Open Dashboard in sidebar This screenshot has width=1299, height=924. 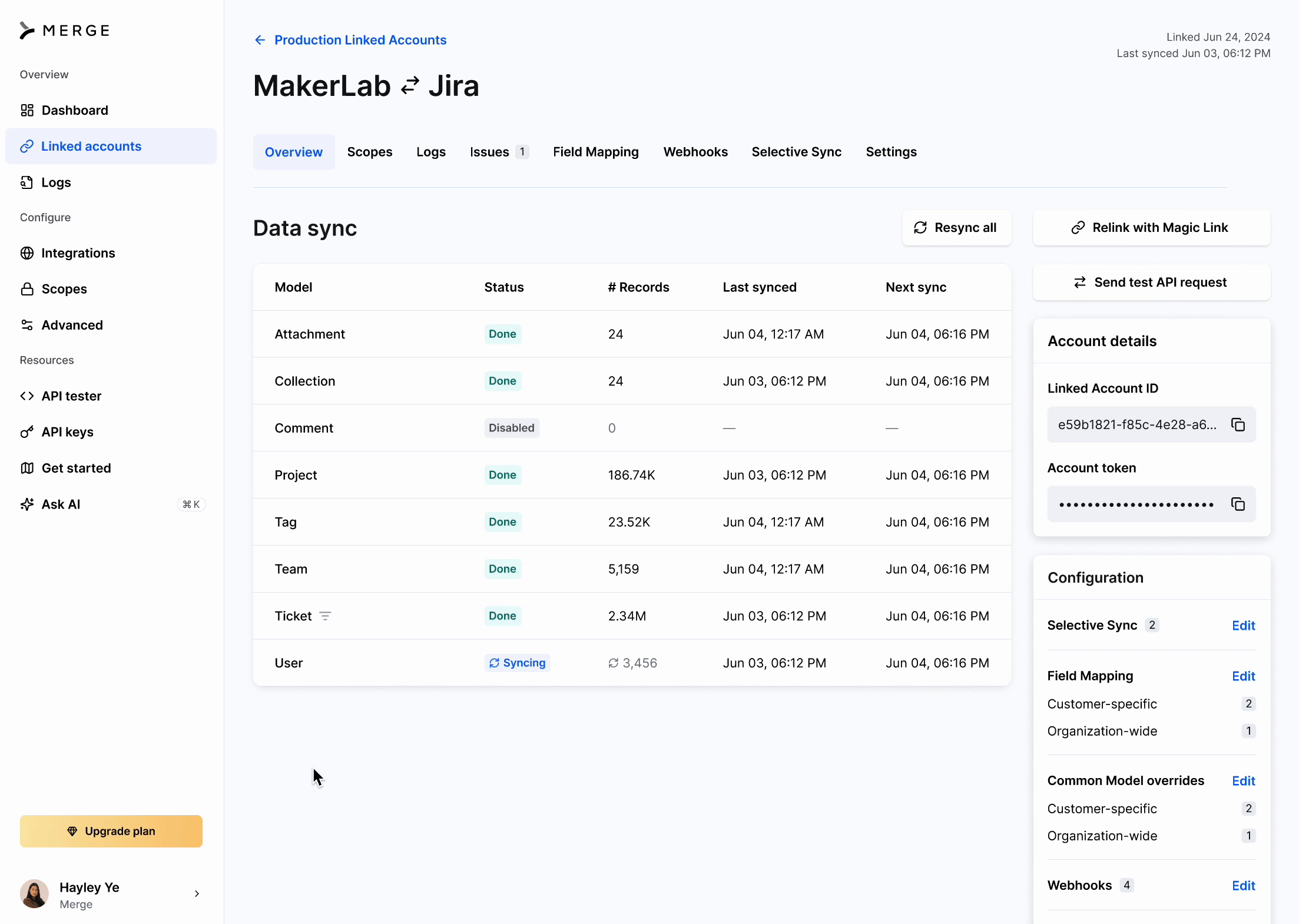click(x=111, y=110)
